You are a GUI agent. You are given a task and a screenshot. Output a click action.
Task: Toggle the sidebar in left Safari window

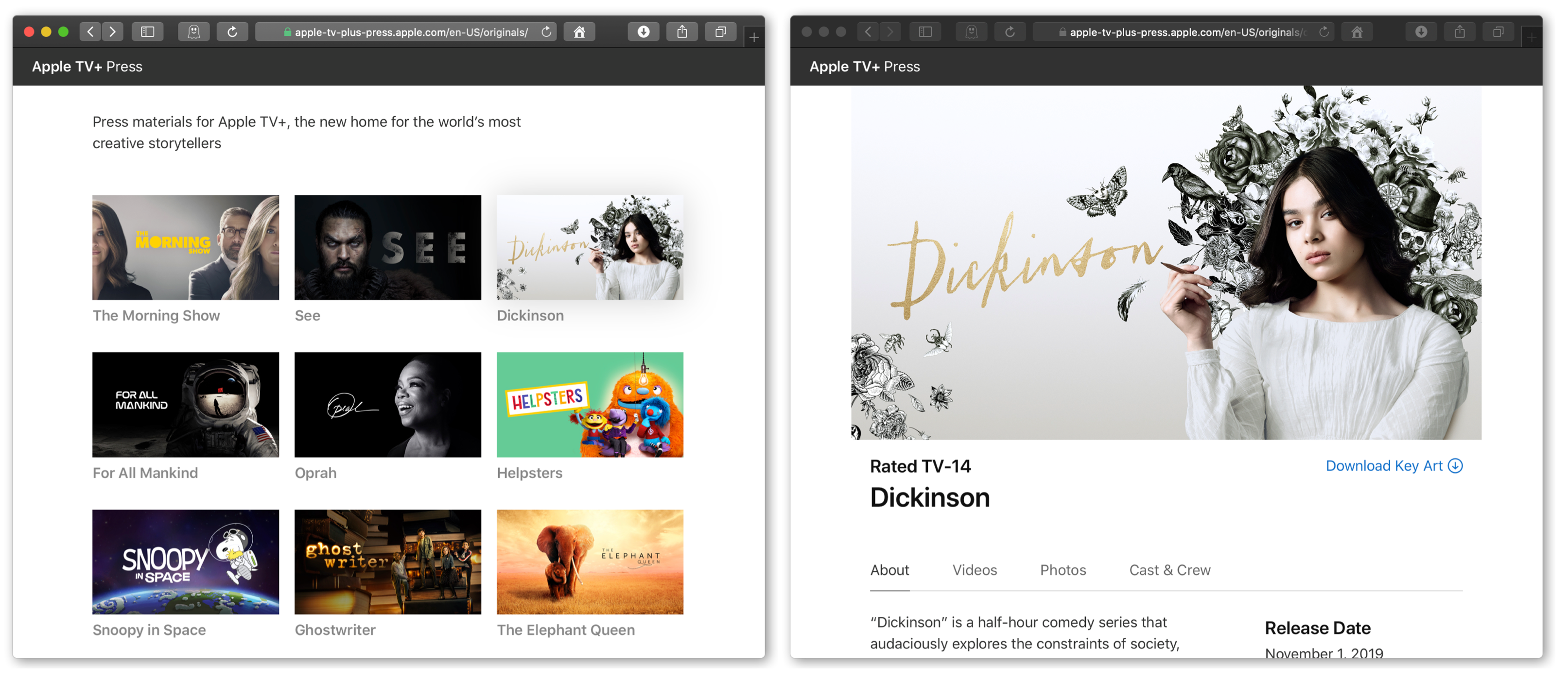point(147,32)
